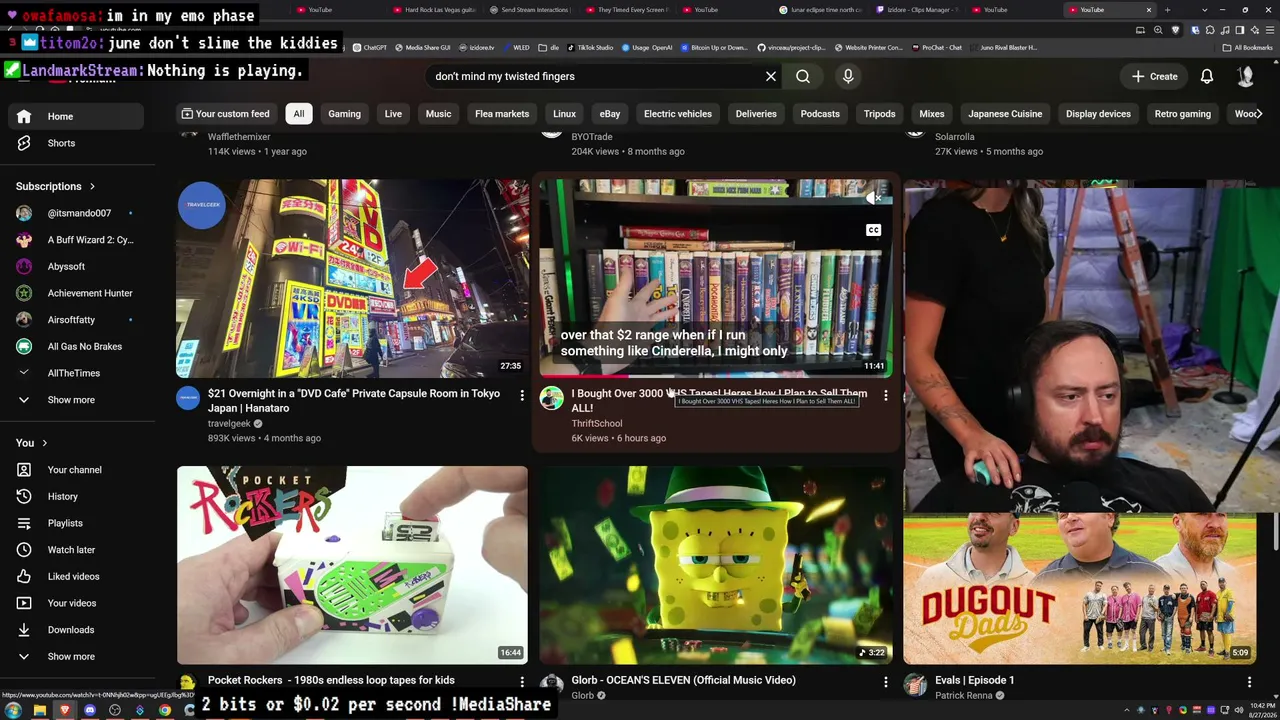Screen dimensions: 1280x720
Task: Unmute the VHS tapes video preview
Action: click(873, 198)
